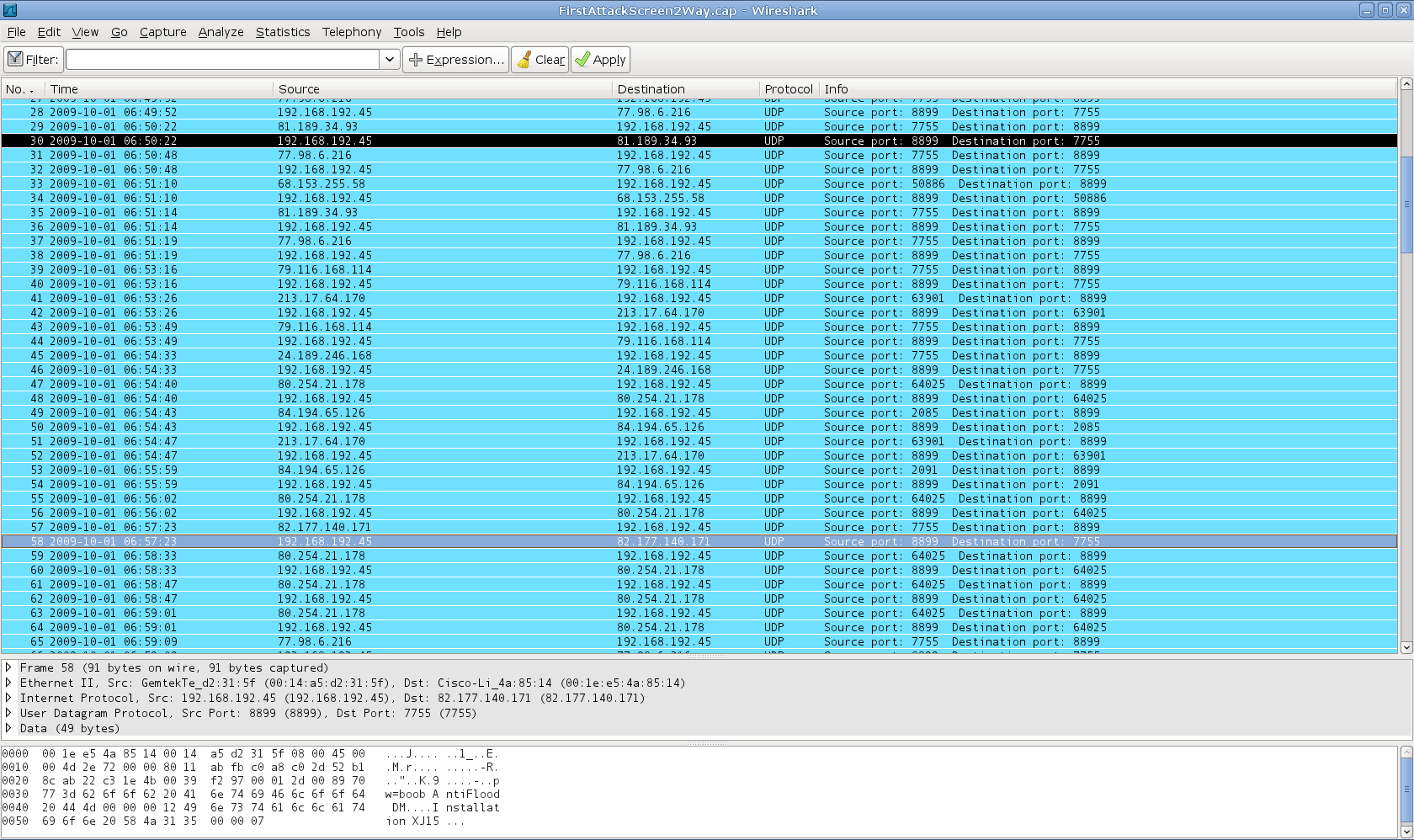1414x840 pixels.
Task: Click packet 51 time 06:54:47
Action: pyautogui.click(x=151, y=441)
